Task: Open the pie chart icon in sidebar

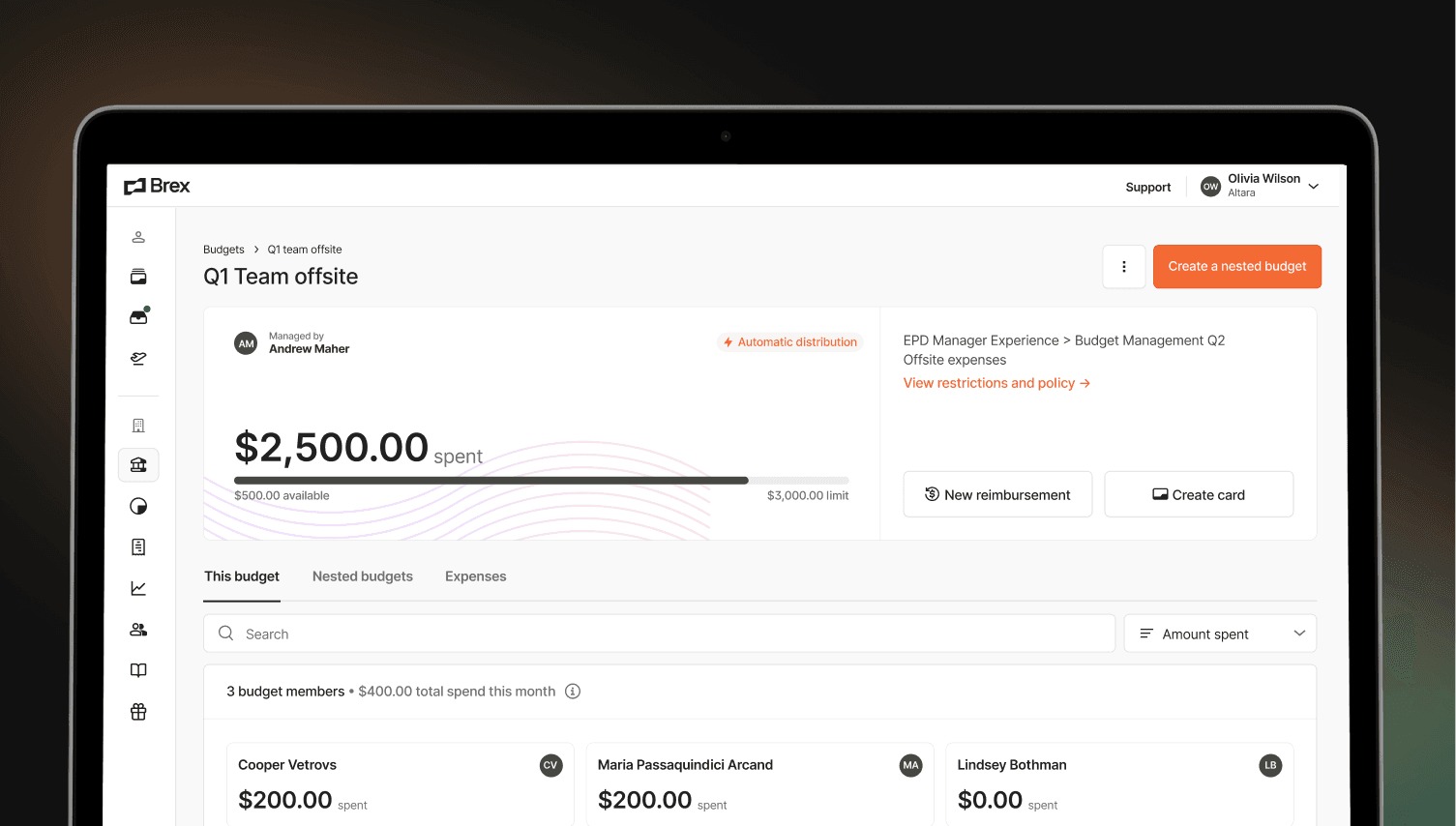Action: tap(138, 507)
